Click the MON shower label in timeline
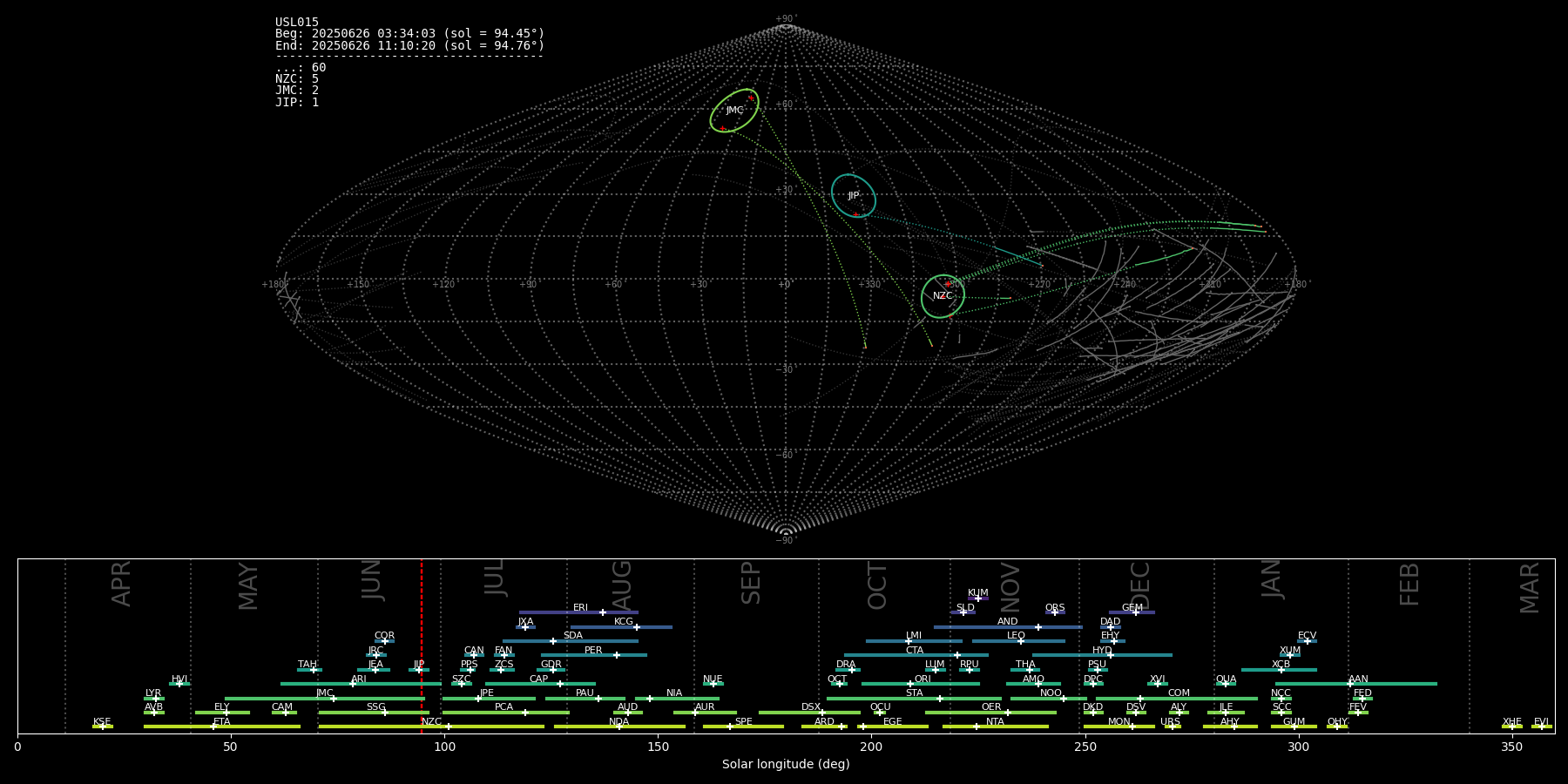Image resolution: width=1568 pixels, height=784 pixels. pyautogui.click(x=1119, y=721)
